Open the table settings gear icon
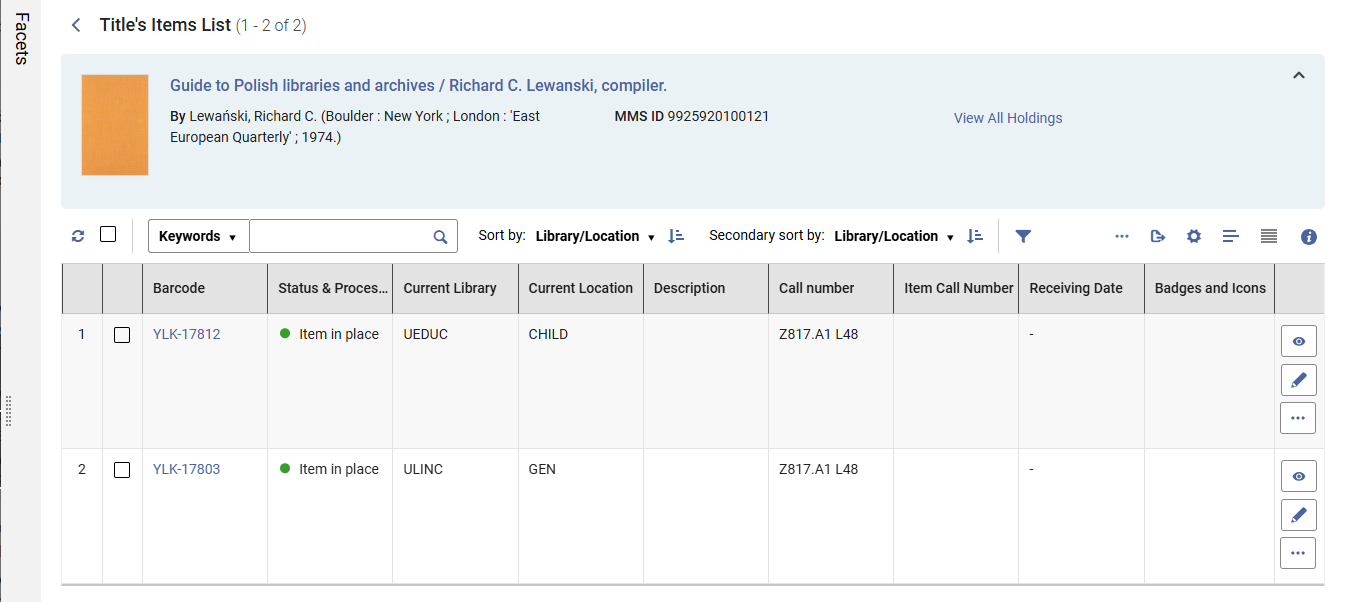The height and width of the screenshot is (602, 1345). coord(1193,236)
